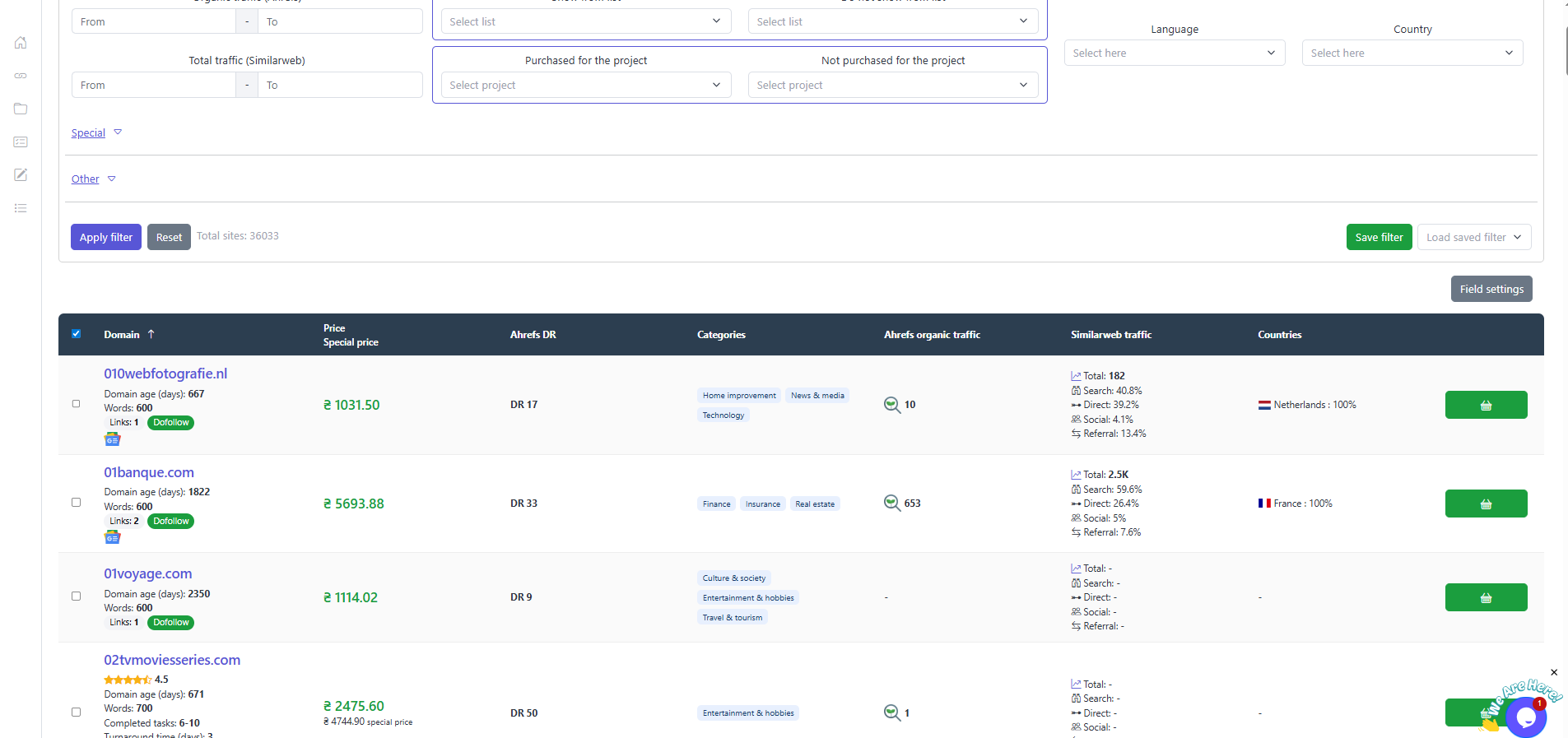
Task: Open the home icon in the sidebar
Action: (21, 43)
